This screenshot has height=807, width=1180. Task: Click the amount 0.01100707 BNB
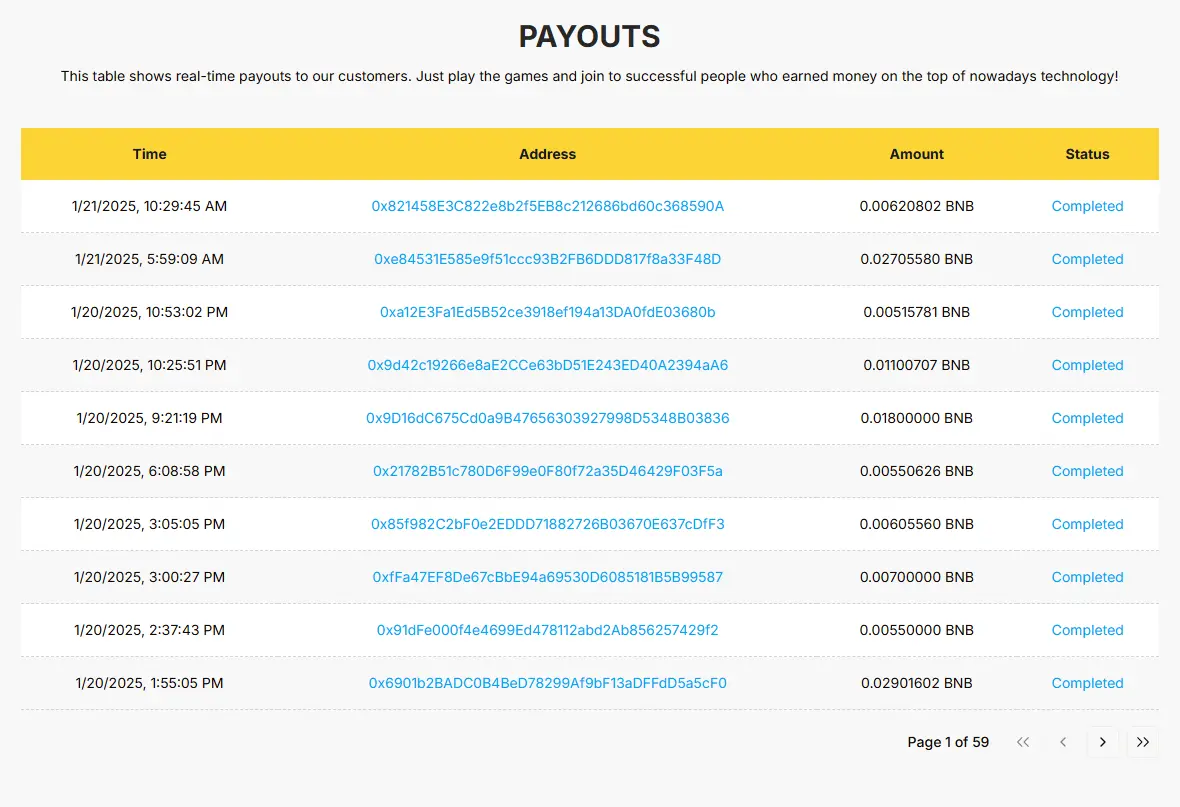[917, 365]
